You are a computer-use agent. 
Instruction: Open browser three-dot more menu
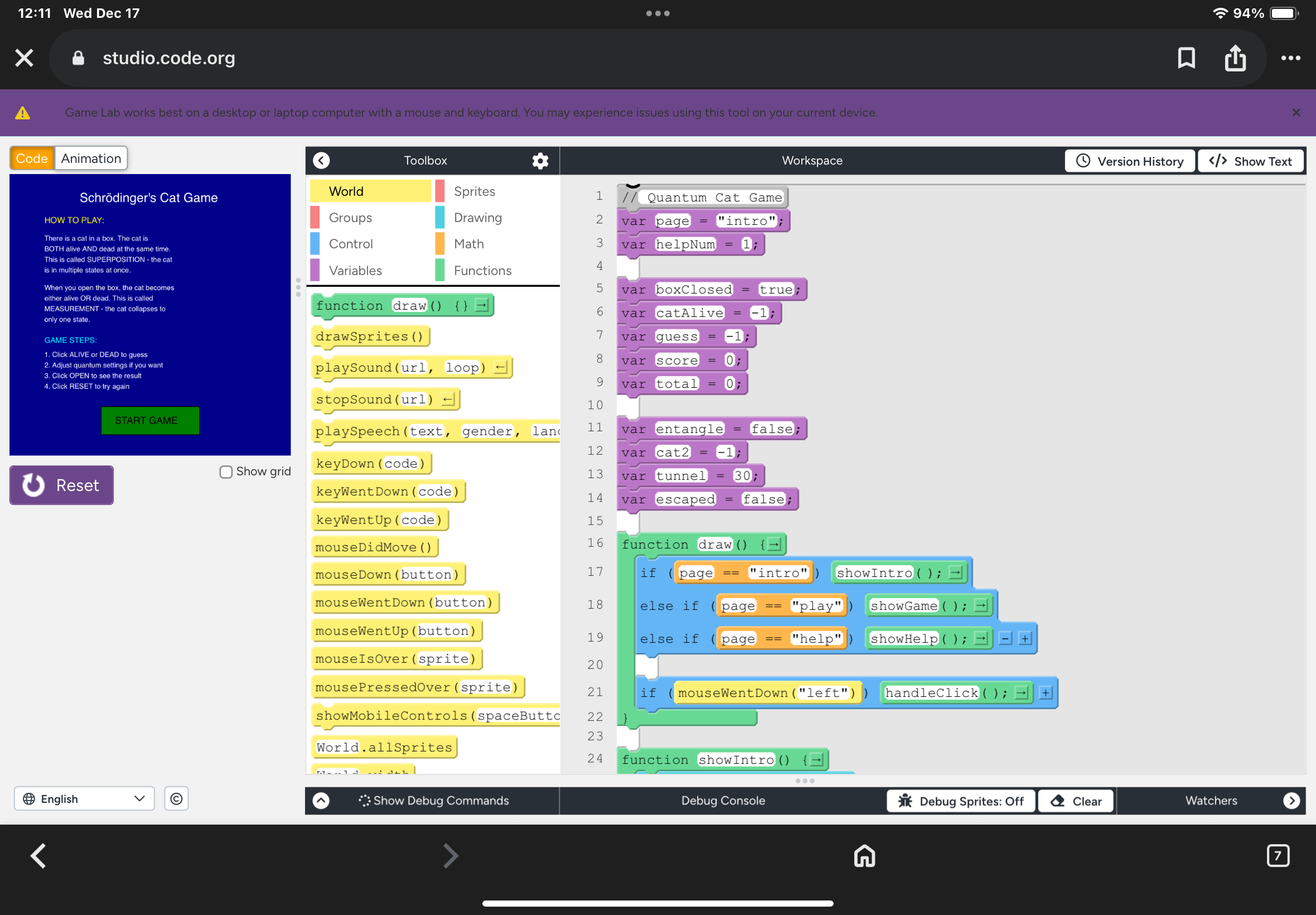tap(1290, 58)
